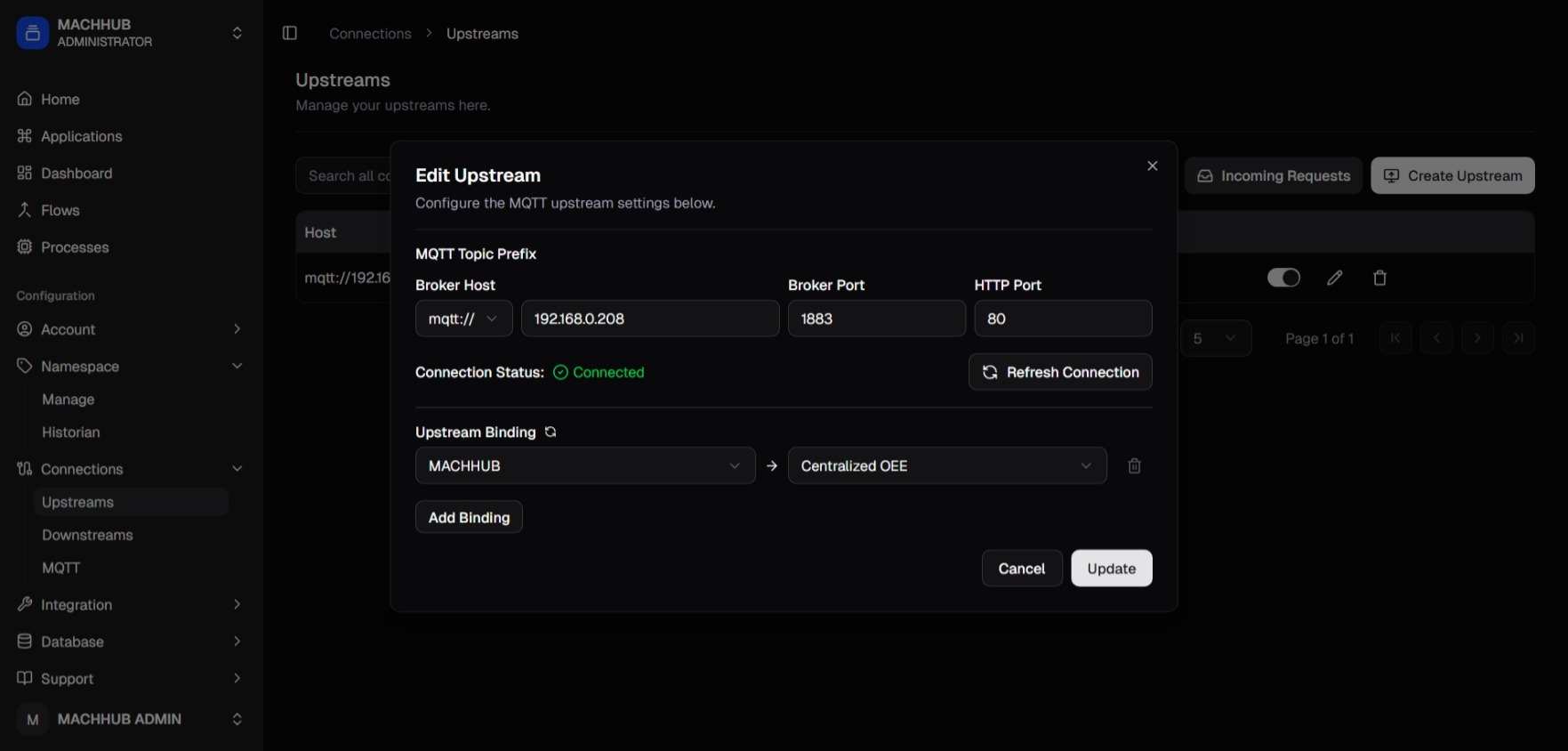This screenshot has height=751, width=1568.
Task: Open the MACHHUB ADMIN user menu
Action: (x=131, y=719)
